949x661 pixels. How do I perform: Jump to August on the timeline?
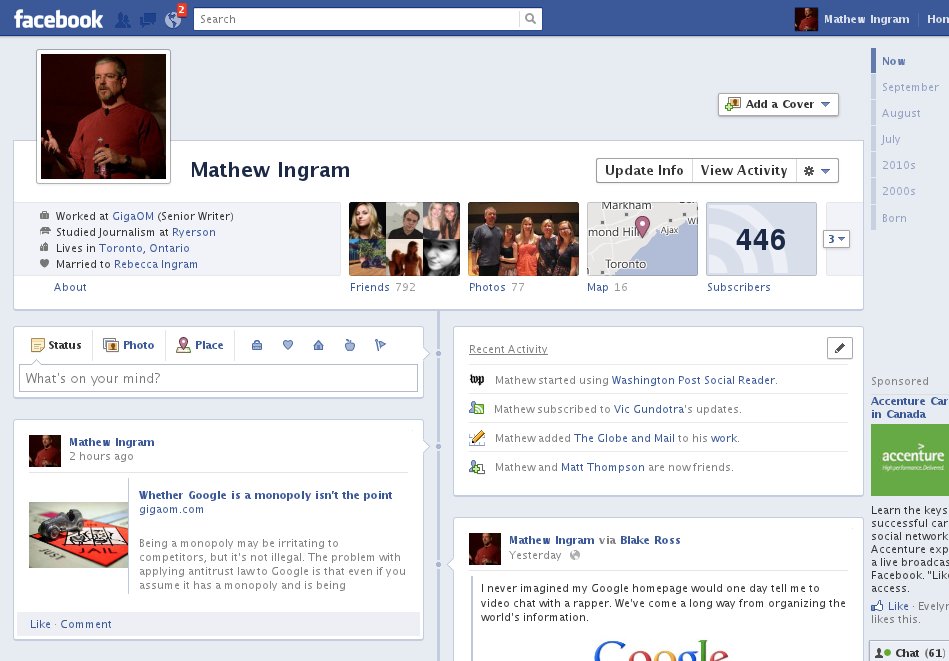(901, 113)
